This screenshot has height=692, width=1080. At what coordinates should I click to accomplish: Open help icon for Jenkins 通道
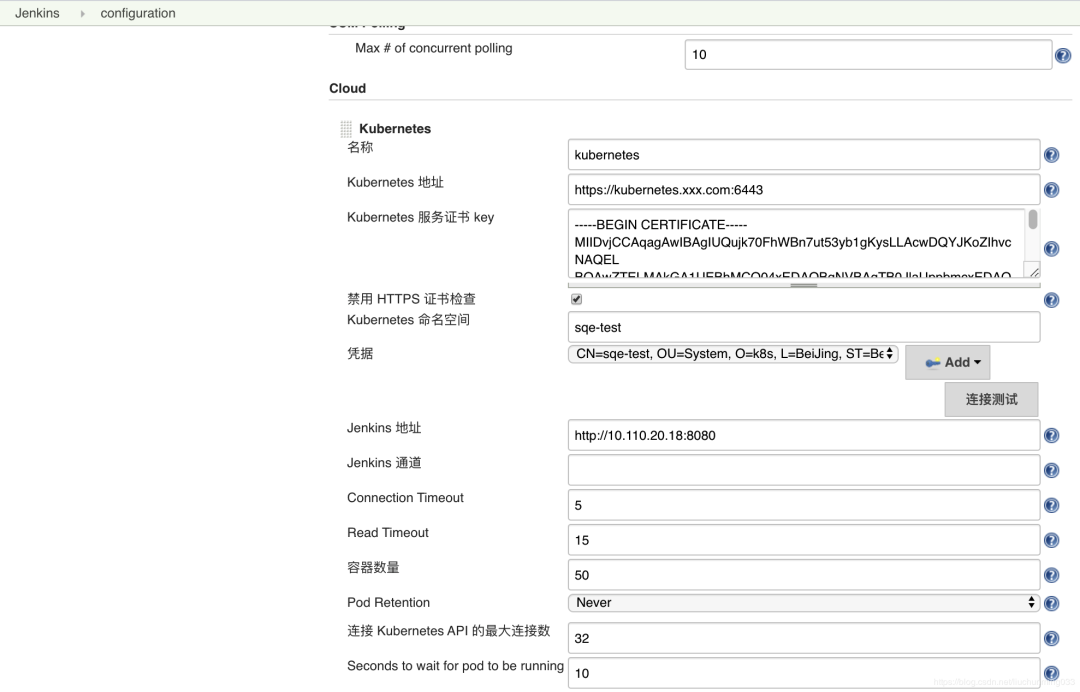pos(1051,470)
